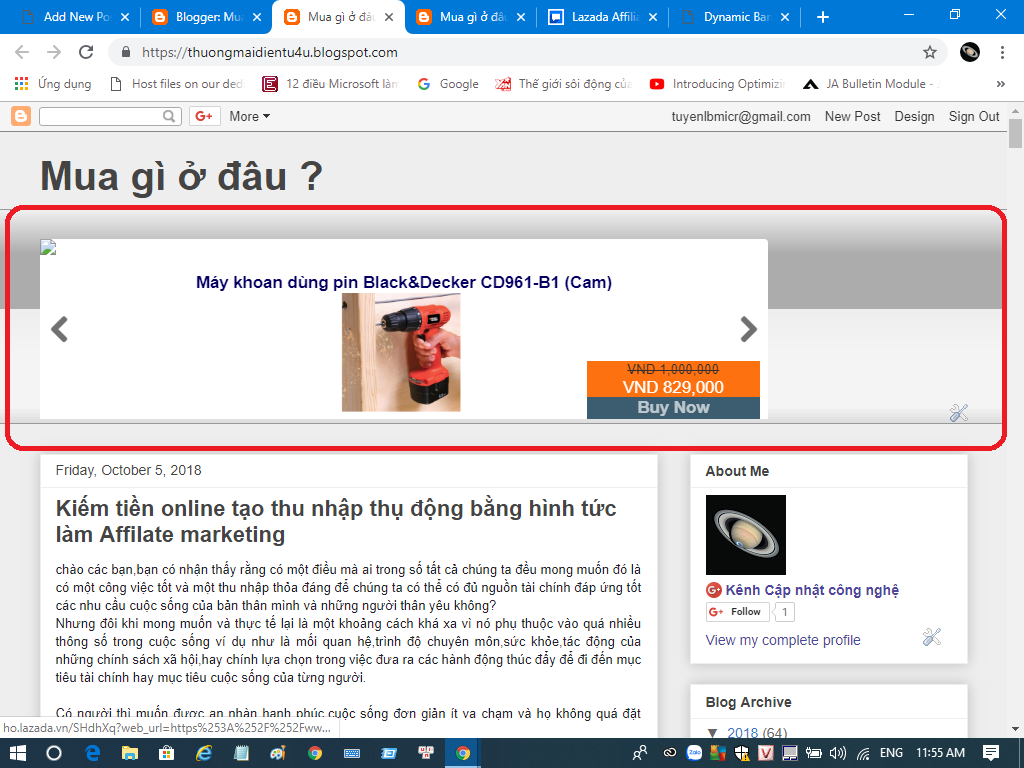The width and height of the screenshot is (1024, 768).
Task: Advance banner with right arrow chevron
Action: coord(748,329)
